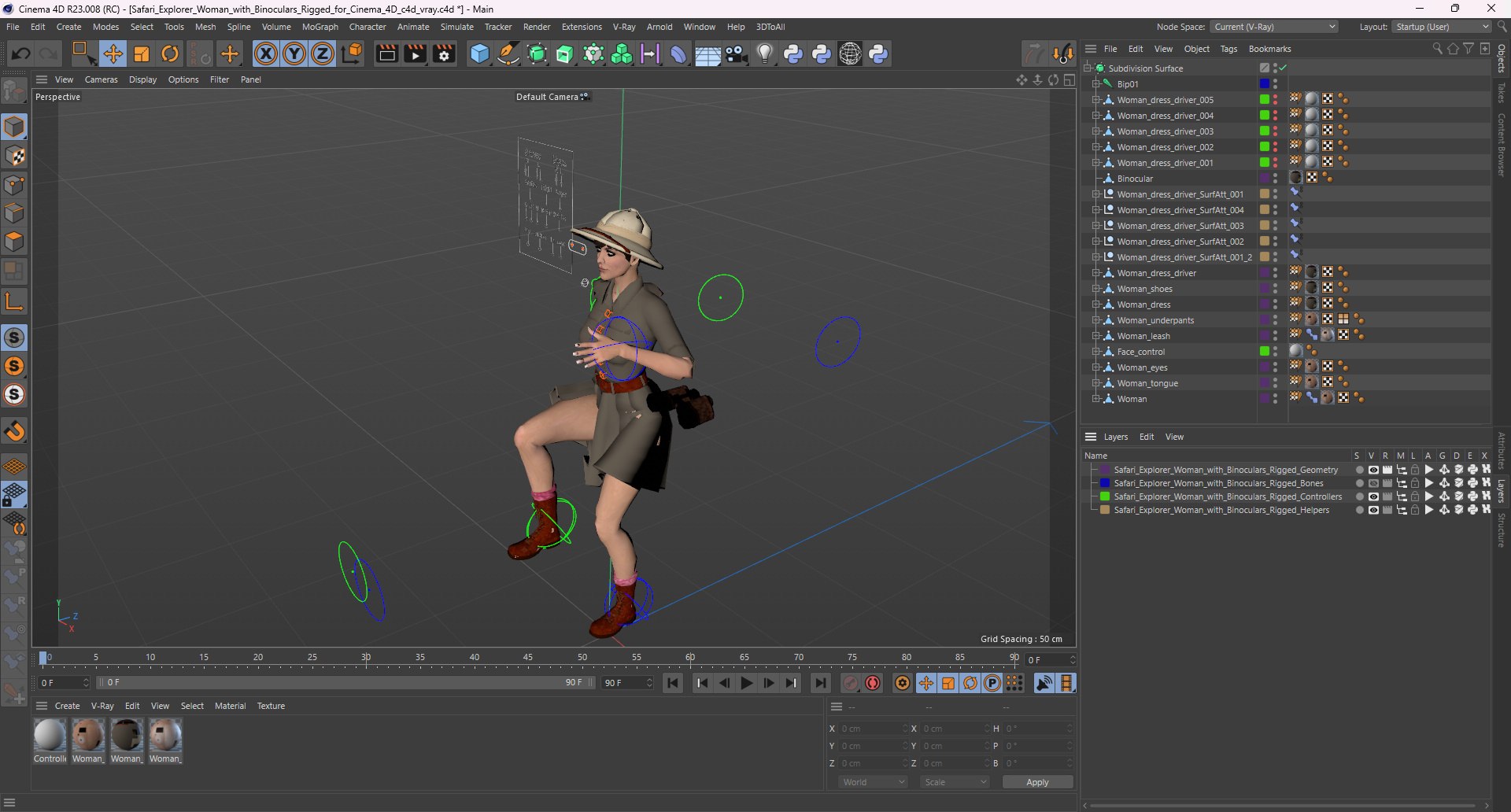Viewport: 1511px width, 812px height.
Task: Click the Record Active Objects button
Action: pos(851,683)
